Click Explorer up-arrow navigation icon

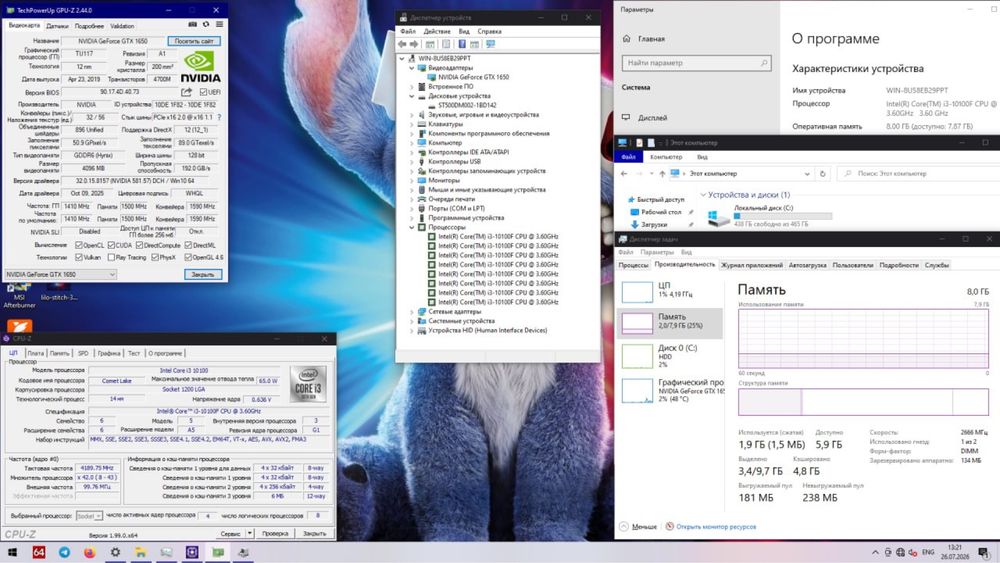point(662,173)
